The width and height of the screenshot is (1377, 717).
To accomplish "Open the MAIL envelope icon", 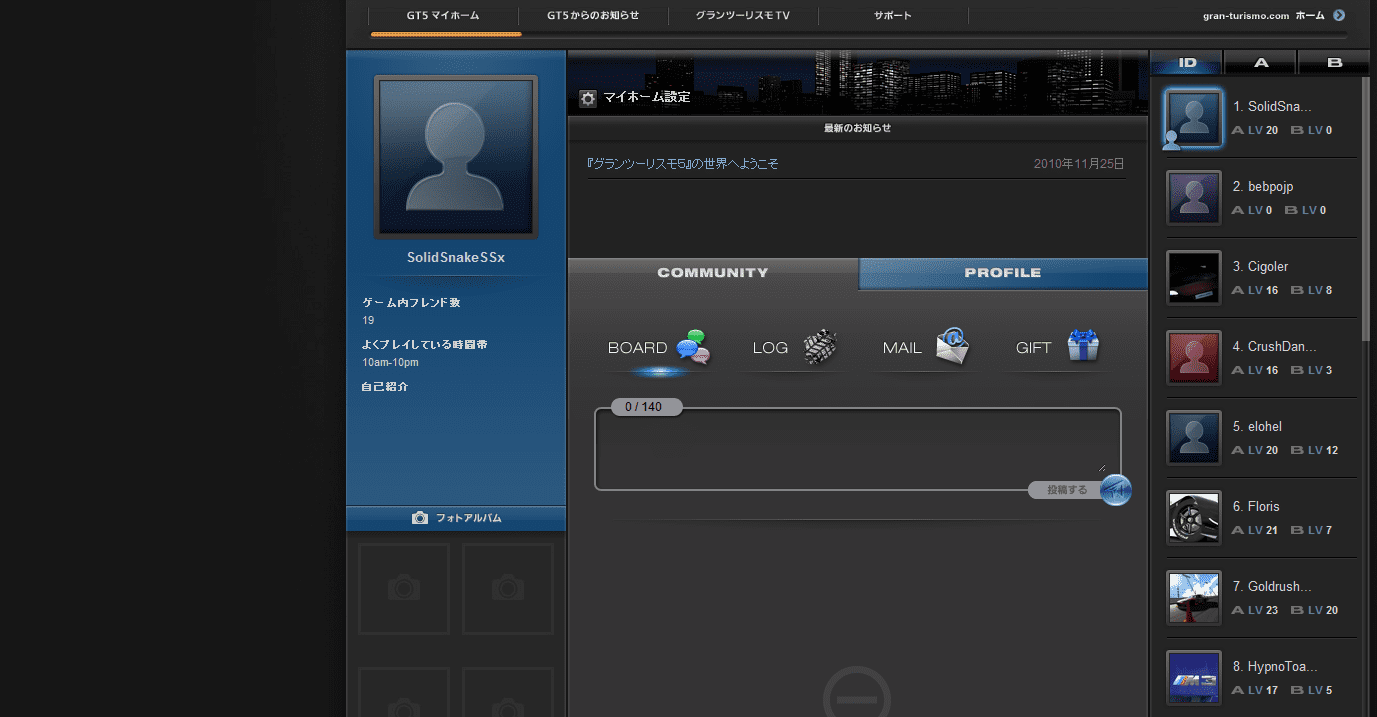I will (952, 347).
